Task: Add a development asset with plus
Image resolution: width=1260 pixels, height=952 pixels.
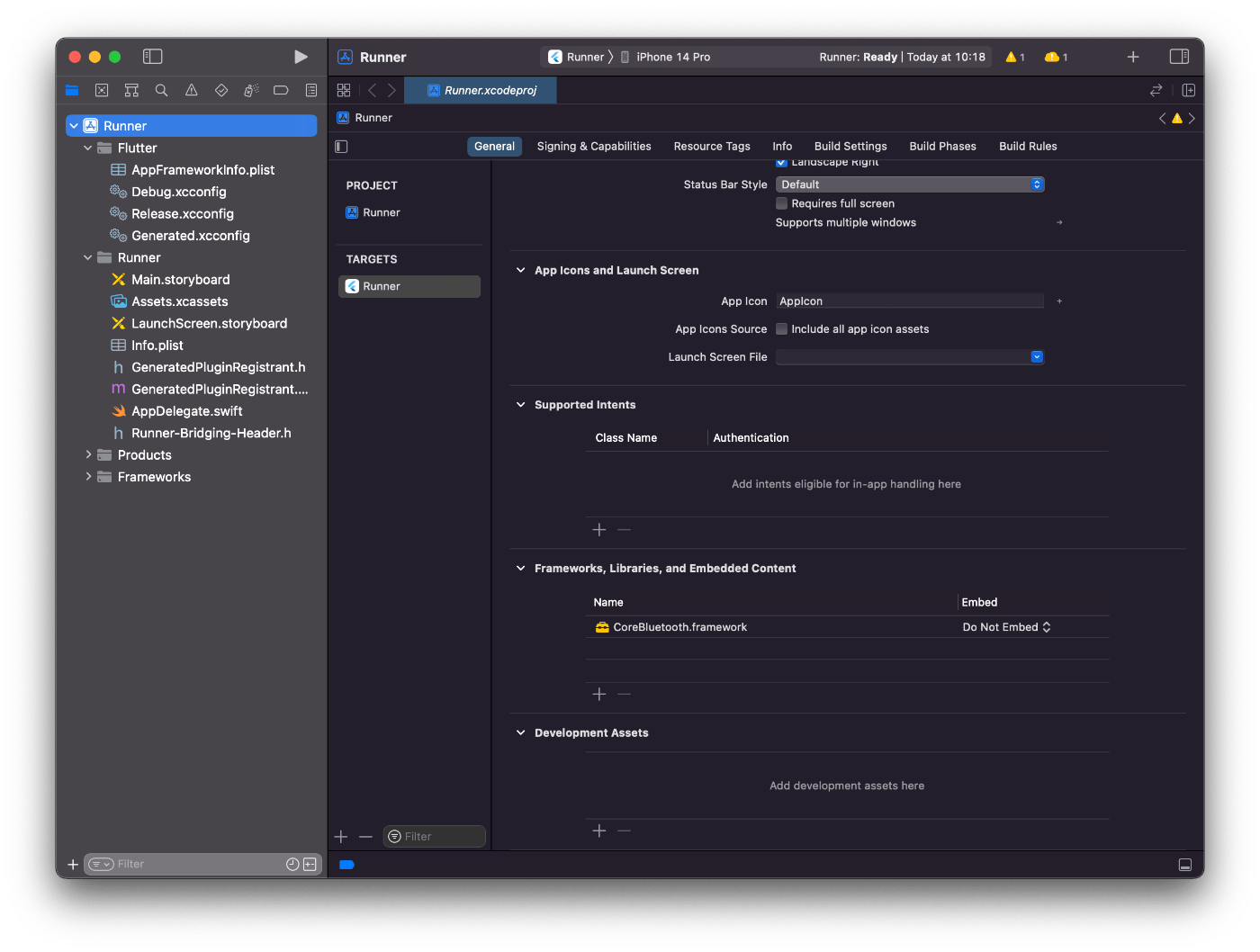Action: [599, 831]
